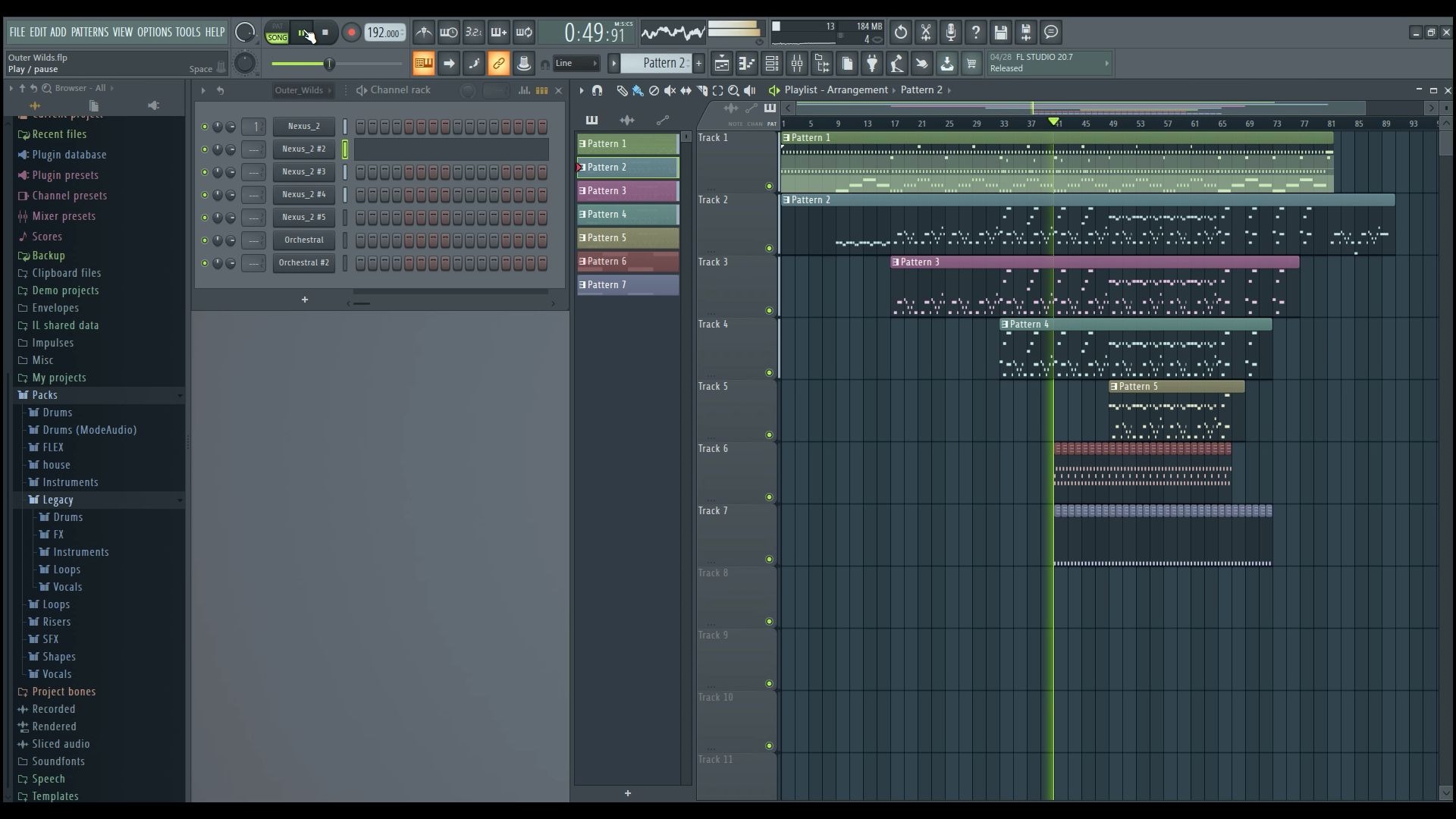The image size is (1456, 819).
Task: Select the Paint brush tool in playlist
Action: coord(638,90)
